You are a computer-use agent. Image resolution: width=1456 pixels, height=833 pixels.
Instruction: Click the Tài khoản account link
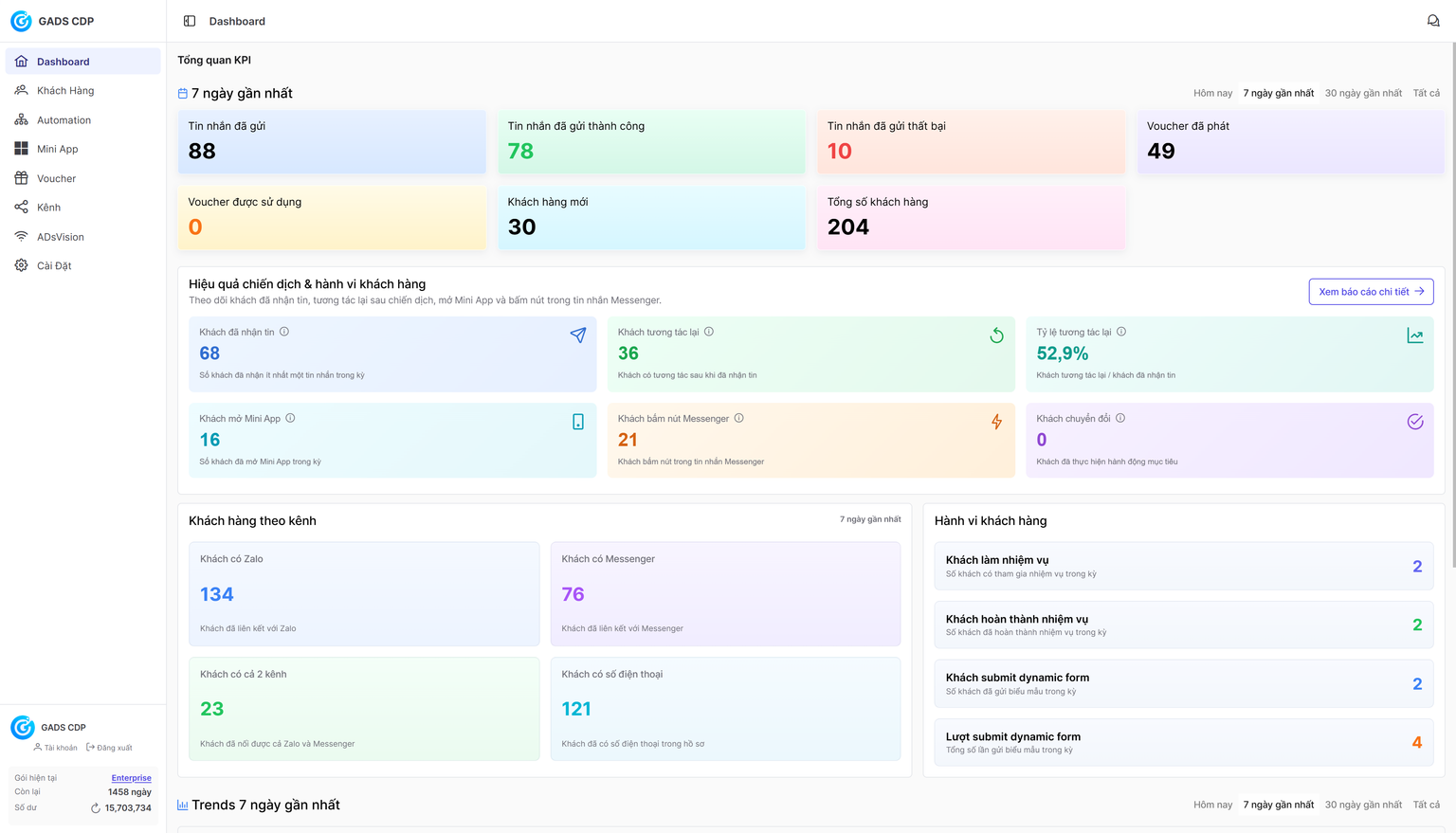[x=55, y=748]
